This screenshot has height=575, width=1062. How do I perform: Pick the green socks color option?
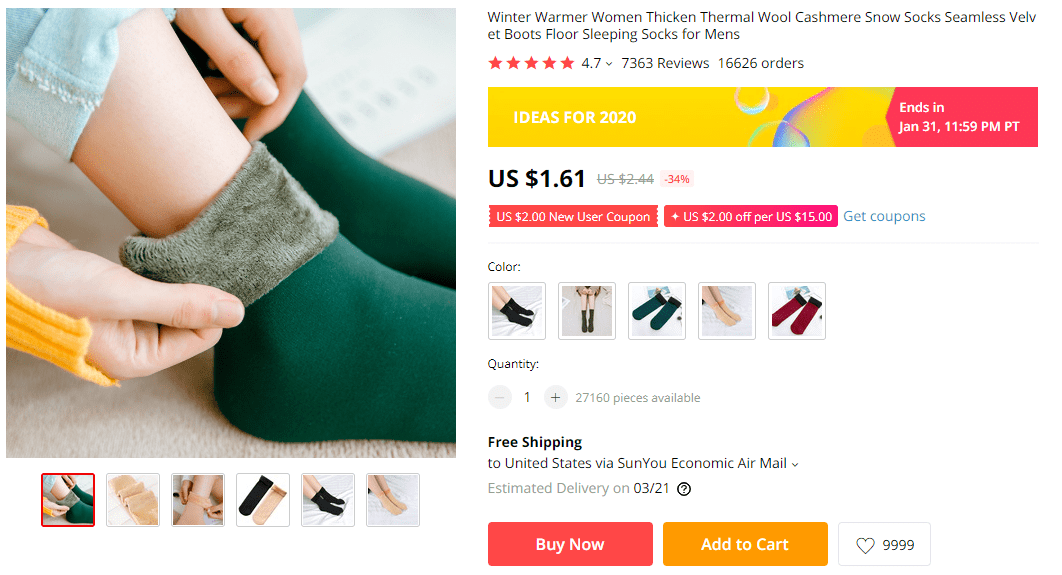click(657, 311)
